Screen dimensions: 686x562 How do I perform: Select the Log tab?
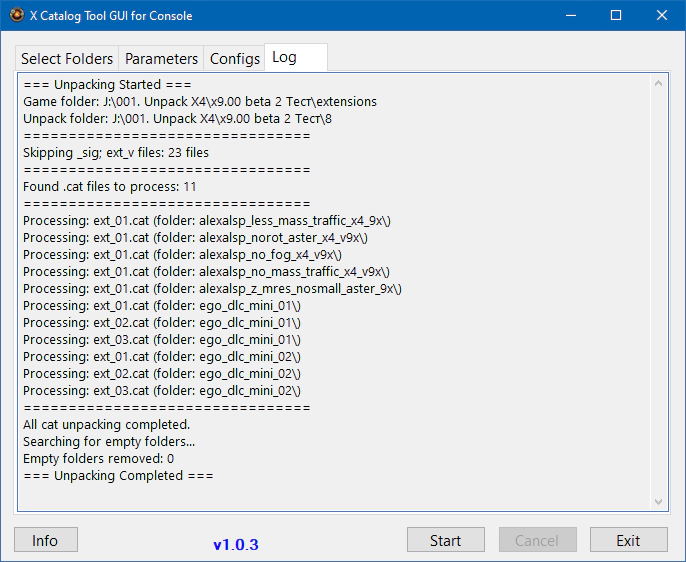coord(285,58)
